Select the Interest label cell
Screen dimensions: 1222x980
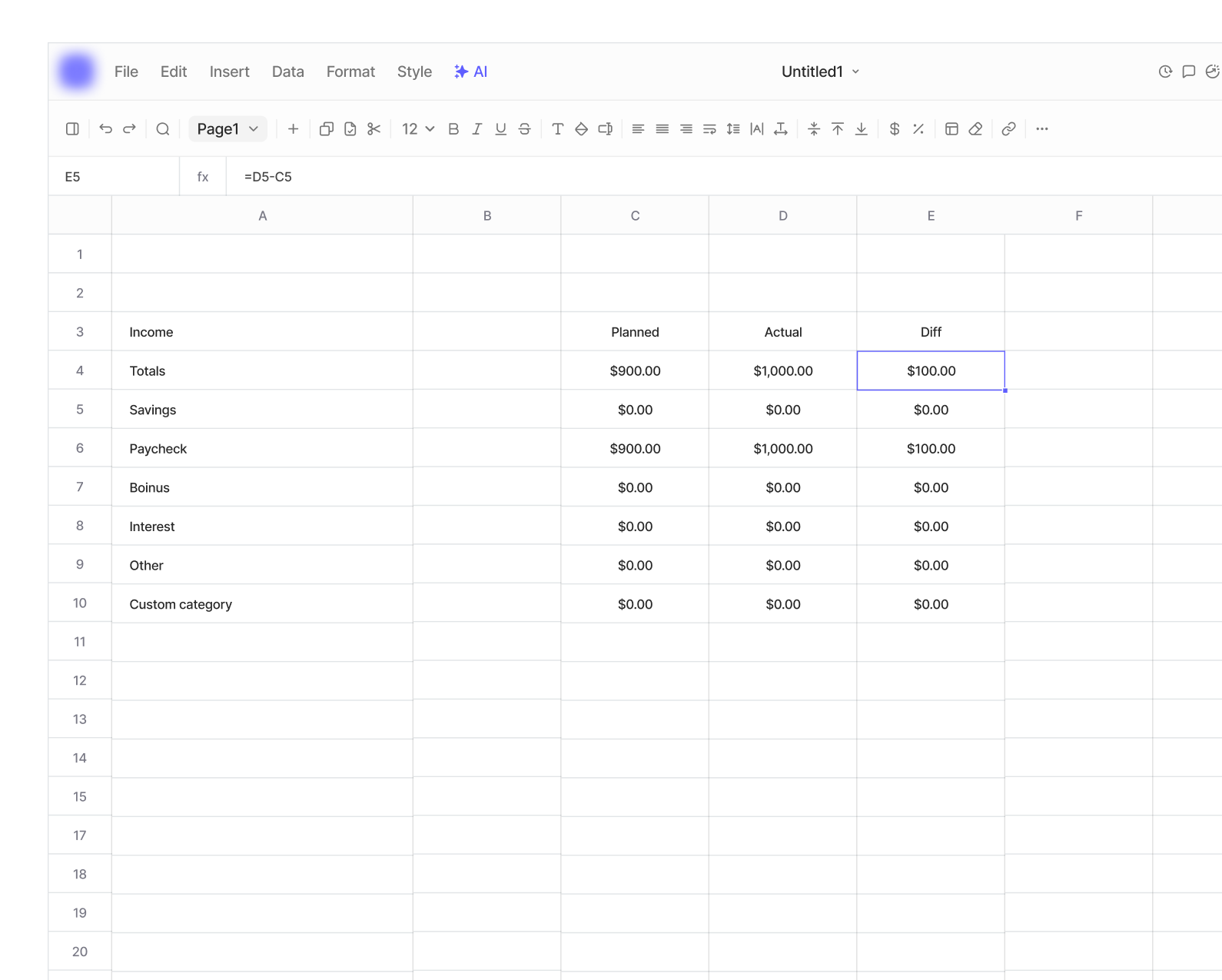pos(263,527)
